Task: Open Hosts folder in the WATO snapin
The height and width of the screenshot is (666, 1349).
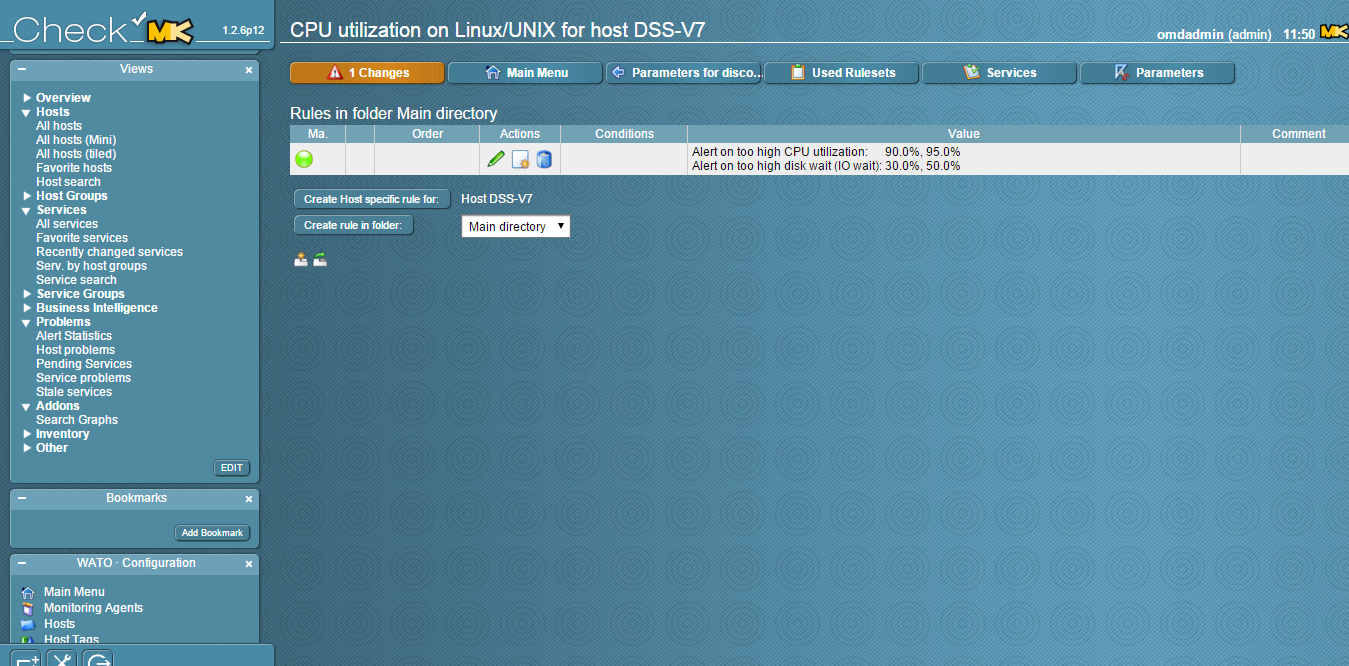Action: [x=59, y=624]
